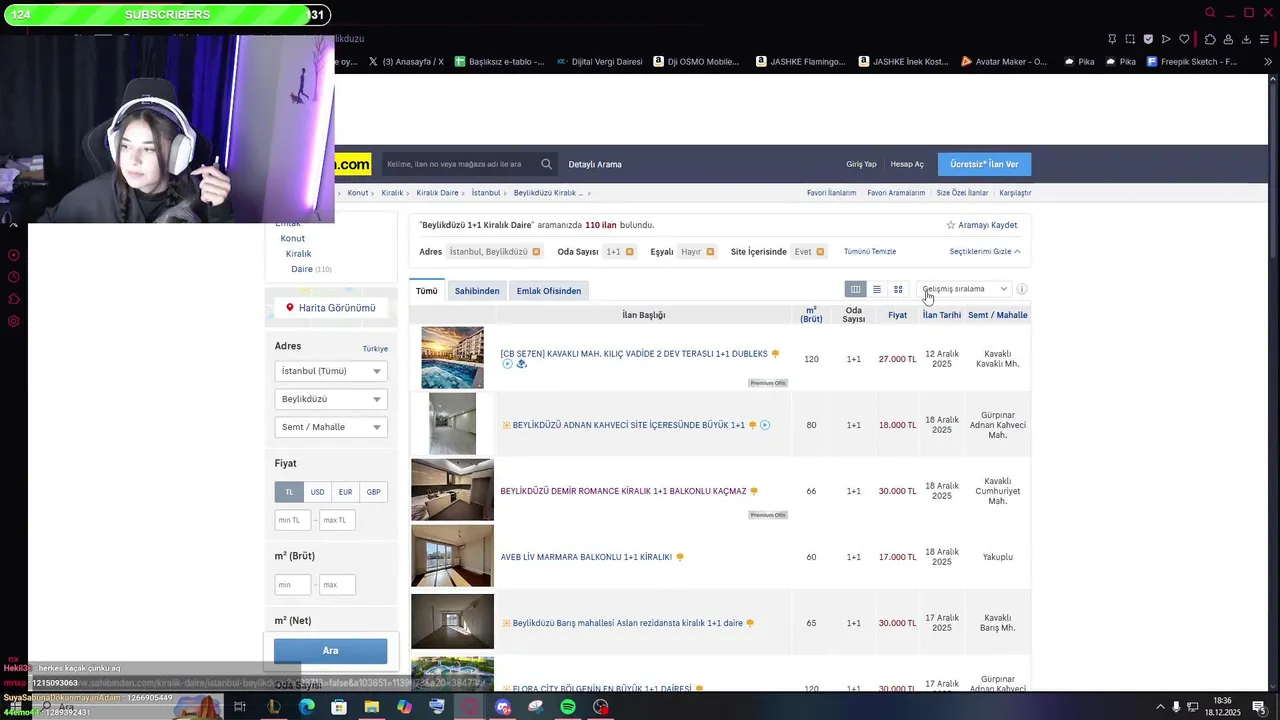This screenshot has height=720, width=1280.
Task: Open the snapshot capture tool icon
Action: pos(1130,39)
